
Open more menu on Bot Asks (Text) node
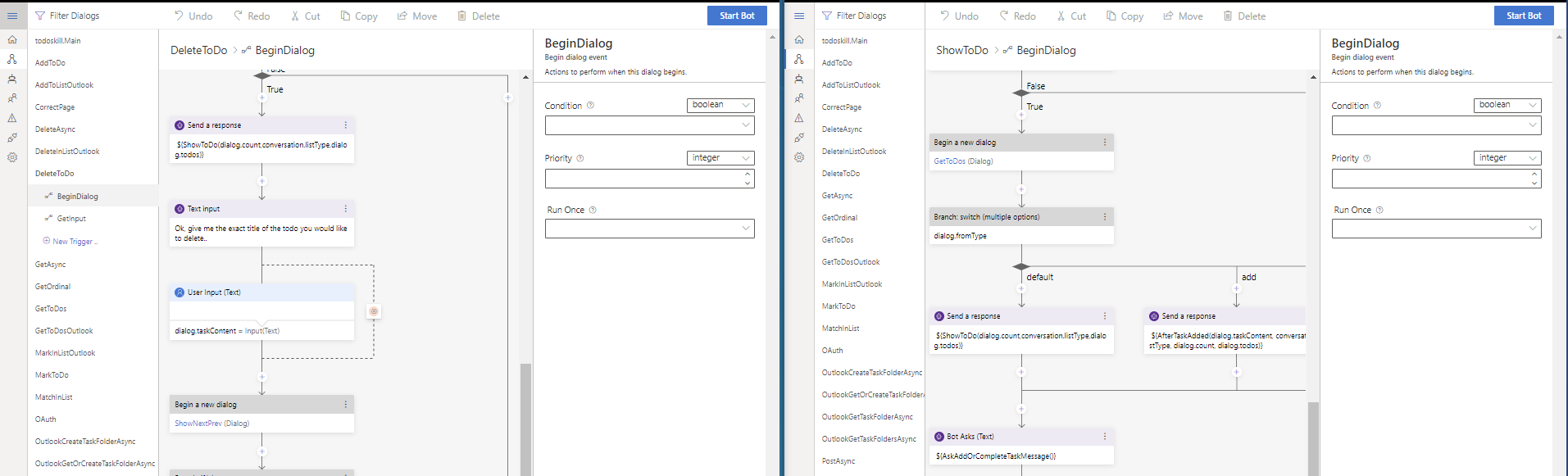[1105, 437]
